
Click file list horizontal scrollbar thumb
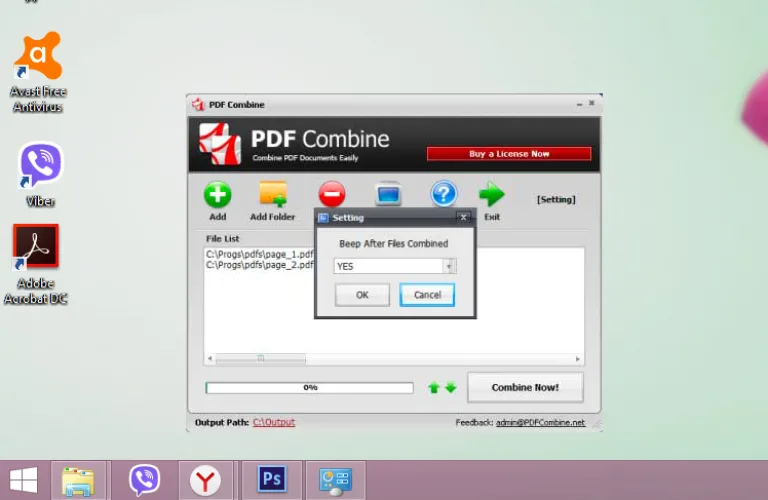(x=261, y=359)
